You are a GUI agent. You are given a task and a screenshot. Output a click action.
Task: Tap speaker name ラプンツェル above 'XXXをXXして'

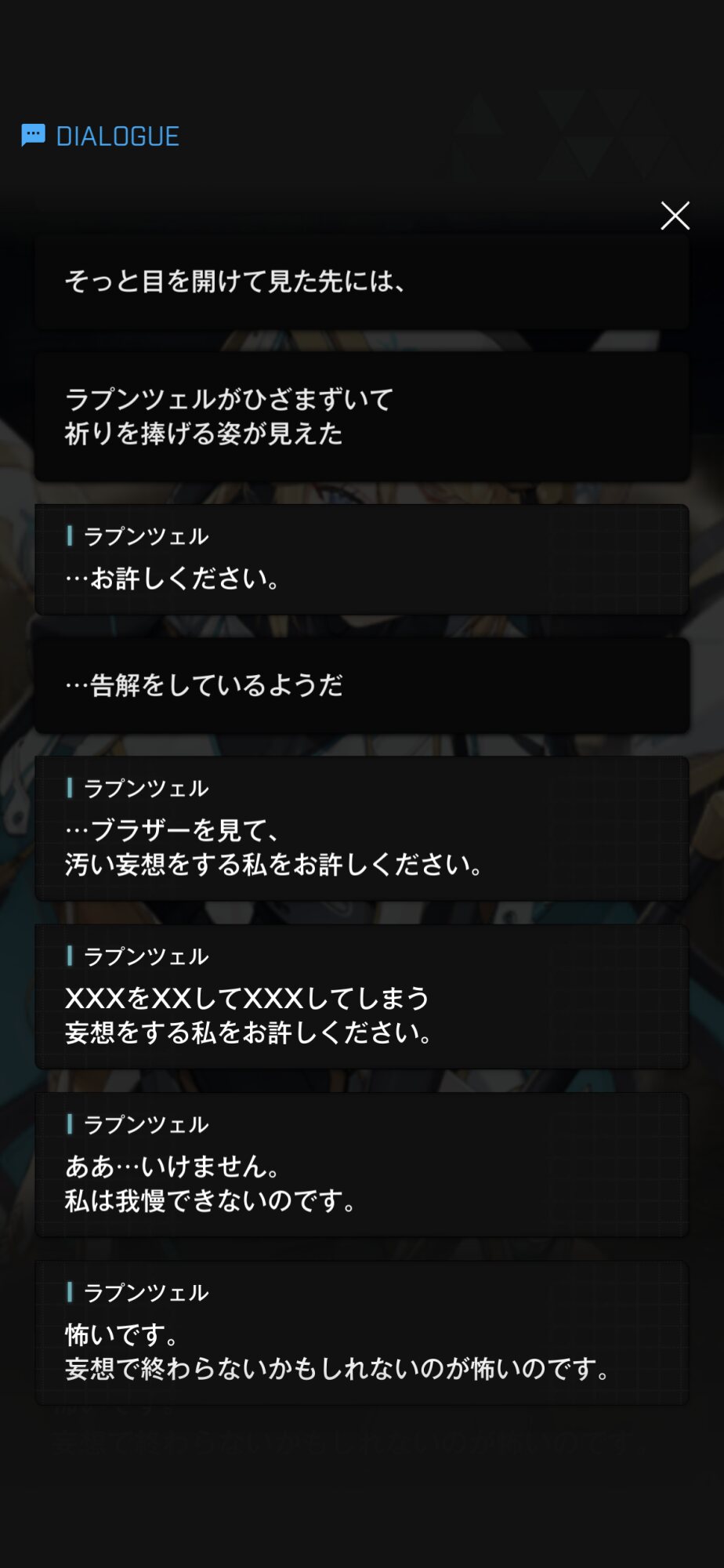click(x=146, y=956)
